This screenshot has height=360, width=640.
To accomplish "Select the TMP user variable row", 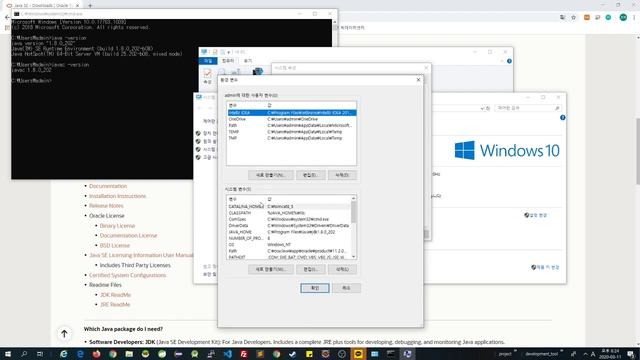I will pyautogui.click(x=292, y=138).
